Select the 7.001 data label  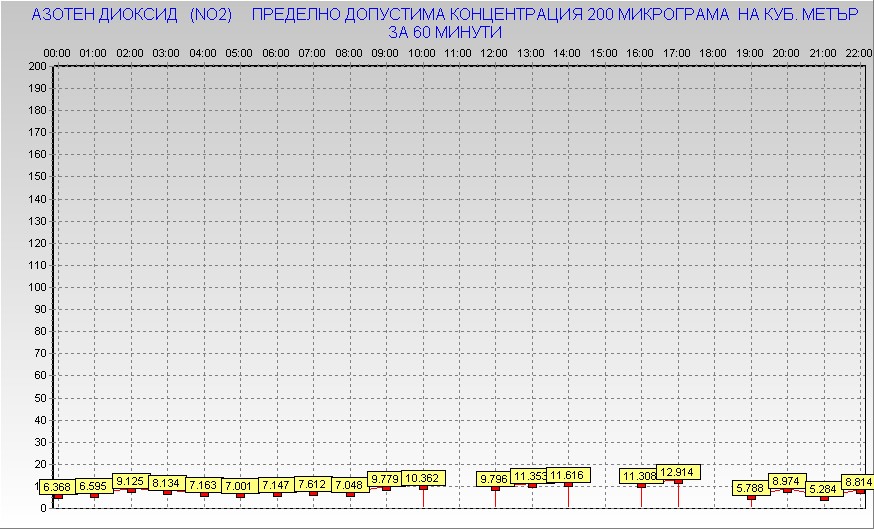(x=239, y=486)
